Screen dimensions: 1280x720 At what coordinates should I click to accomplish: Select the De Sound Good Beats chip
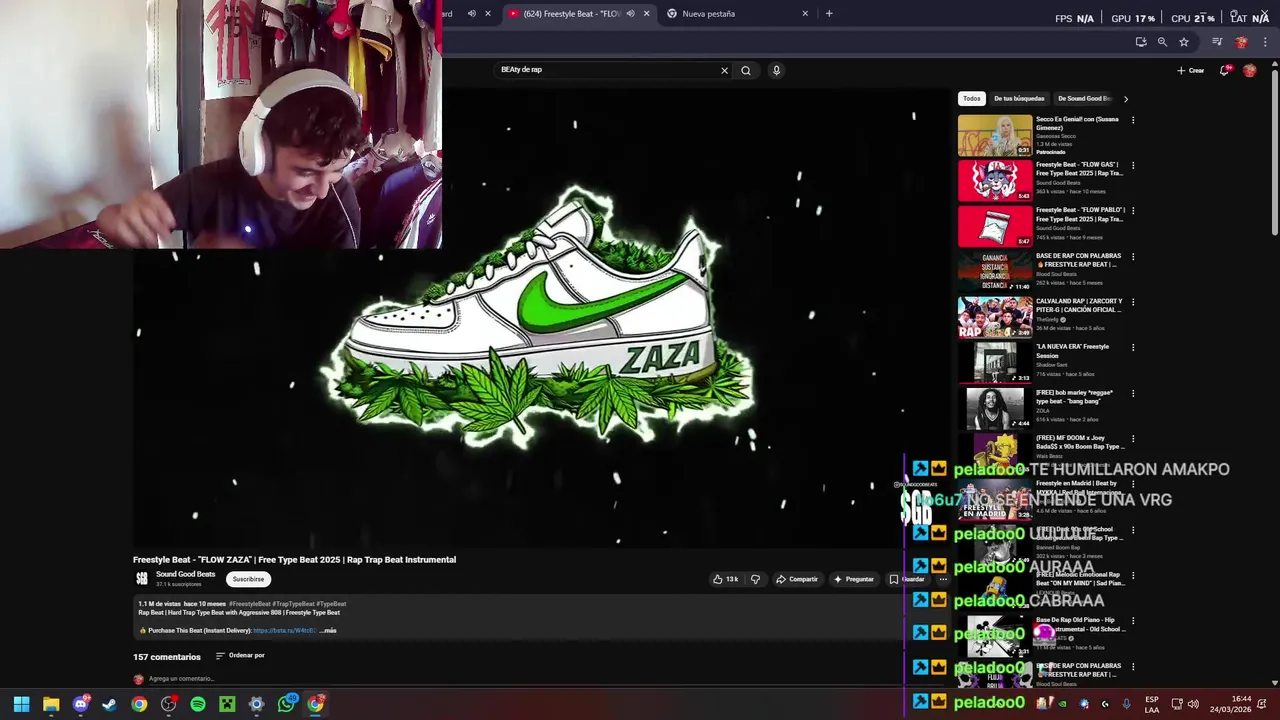tap(1084, 99)
